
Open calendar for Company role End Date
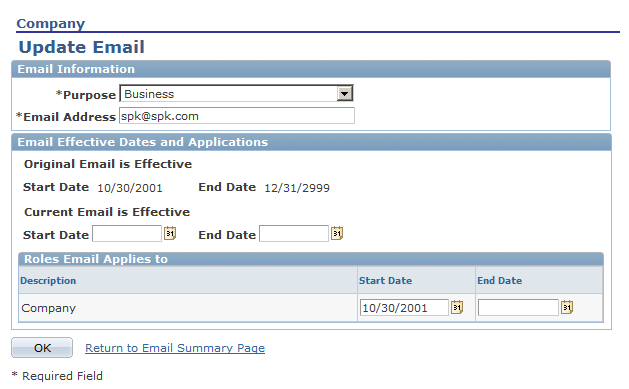click(x=567, y=308)
